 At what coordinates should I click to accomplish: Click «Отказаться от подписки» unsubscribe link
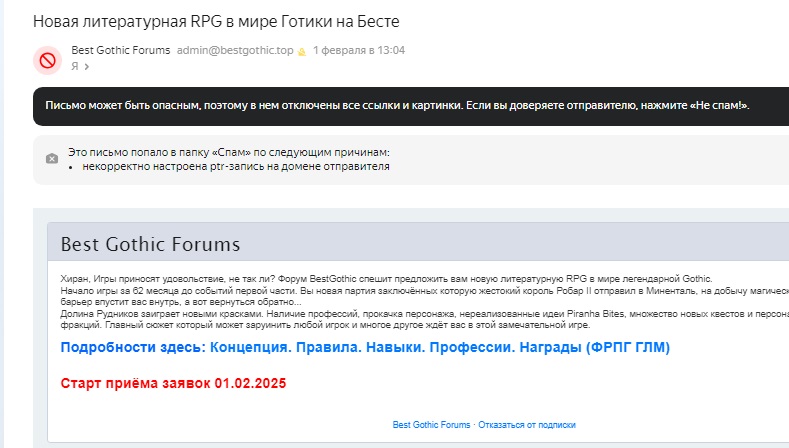[527, 425]
